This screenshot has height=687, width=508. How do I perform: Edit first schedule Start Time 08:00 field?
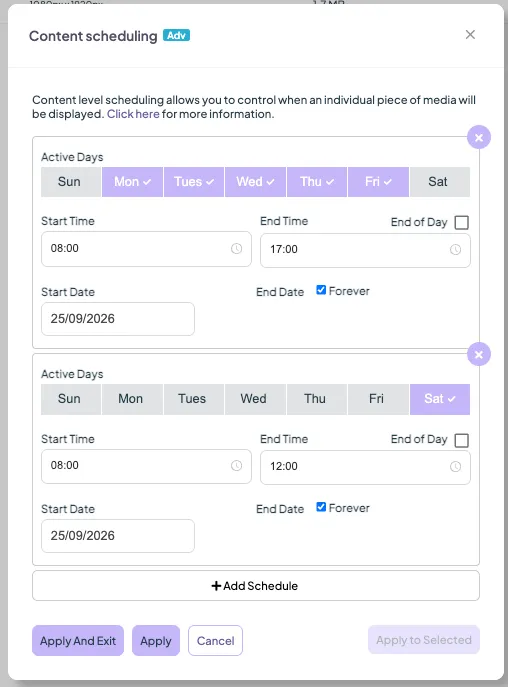point(146,249)
